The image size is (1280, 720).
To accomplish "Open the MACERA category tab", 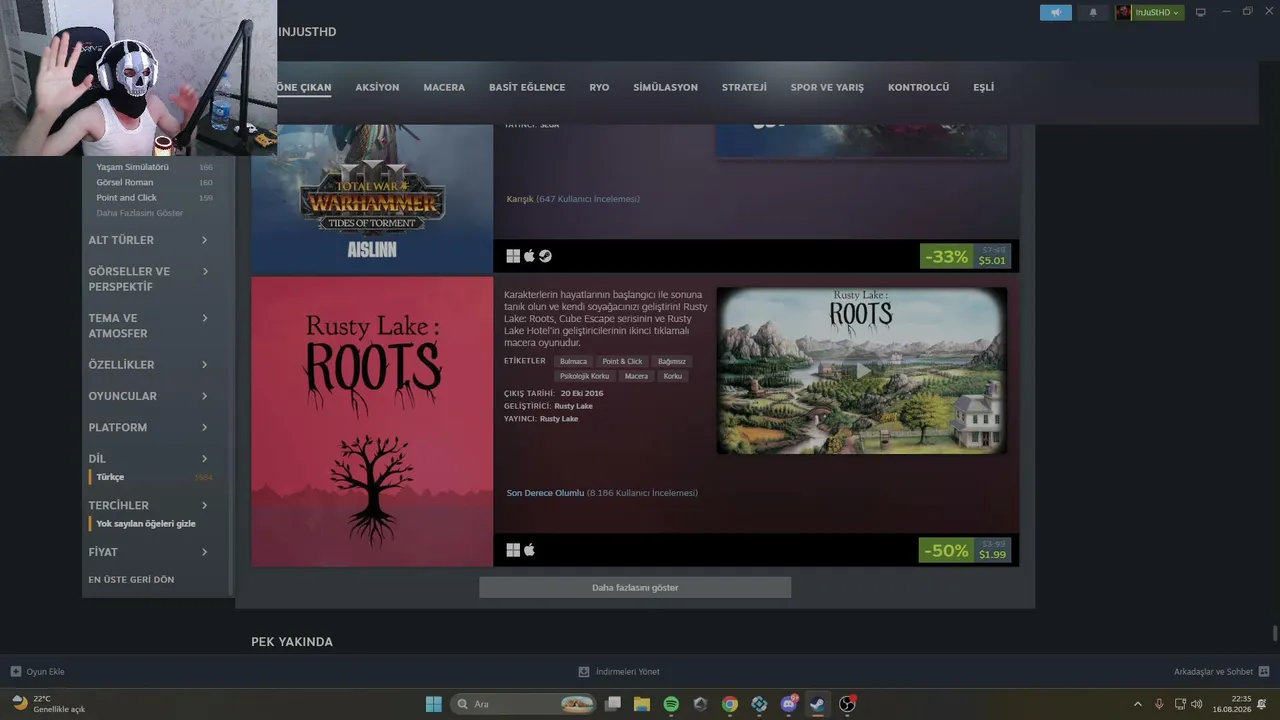I will (x=444, y=87).
